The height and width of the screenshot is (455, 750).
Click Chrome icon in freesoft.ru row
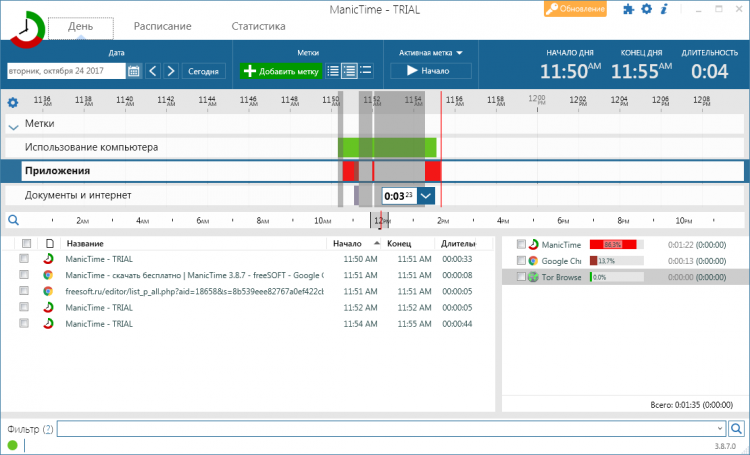click(x=48, y=291)
